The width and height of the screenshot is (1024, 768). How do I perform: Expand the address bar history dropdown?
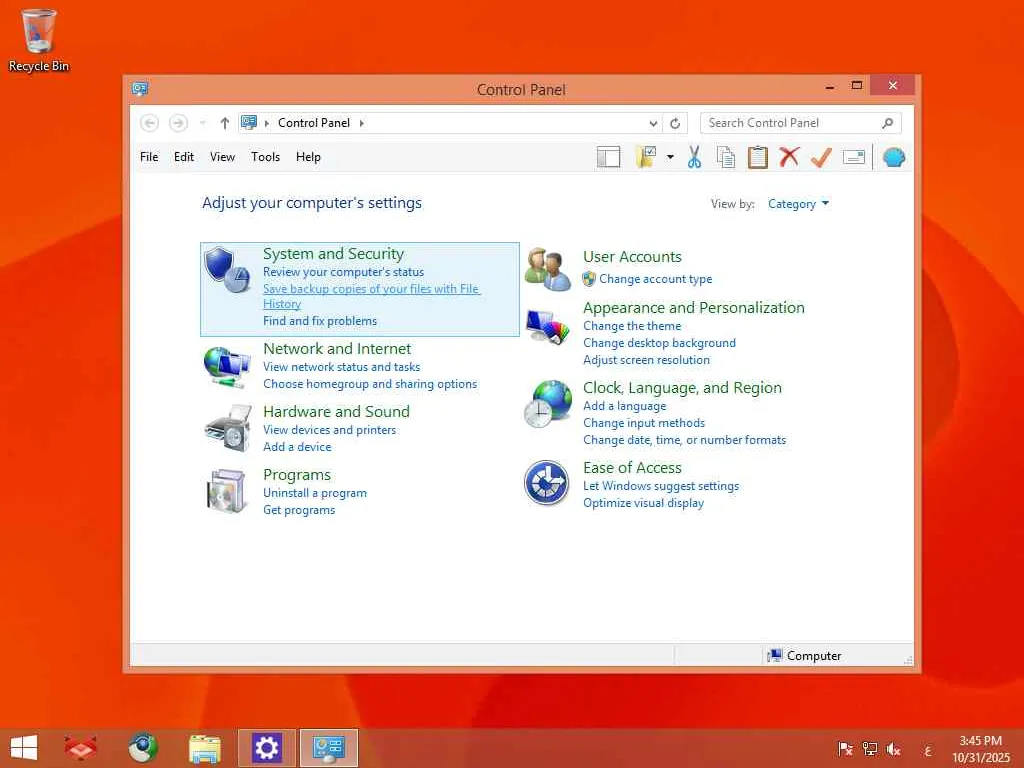[x=653, y=123]
